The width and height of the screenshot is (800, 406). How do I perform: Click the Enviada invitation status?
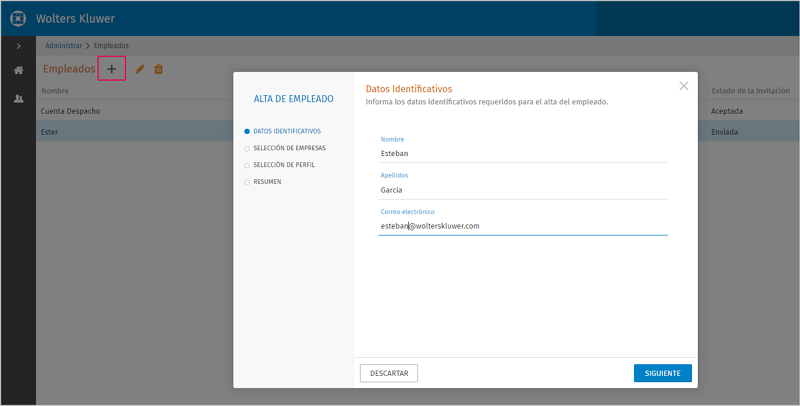(724, 132)
